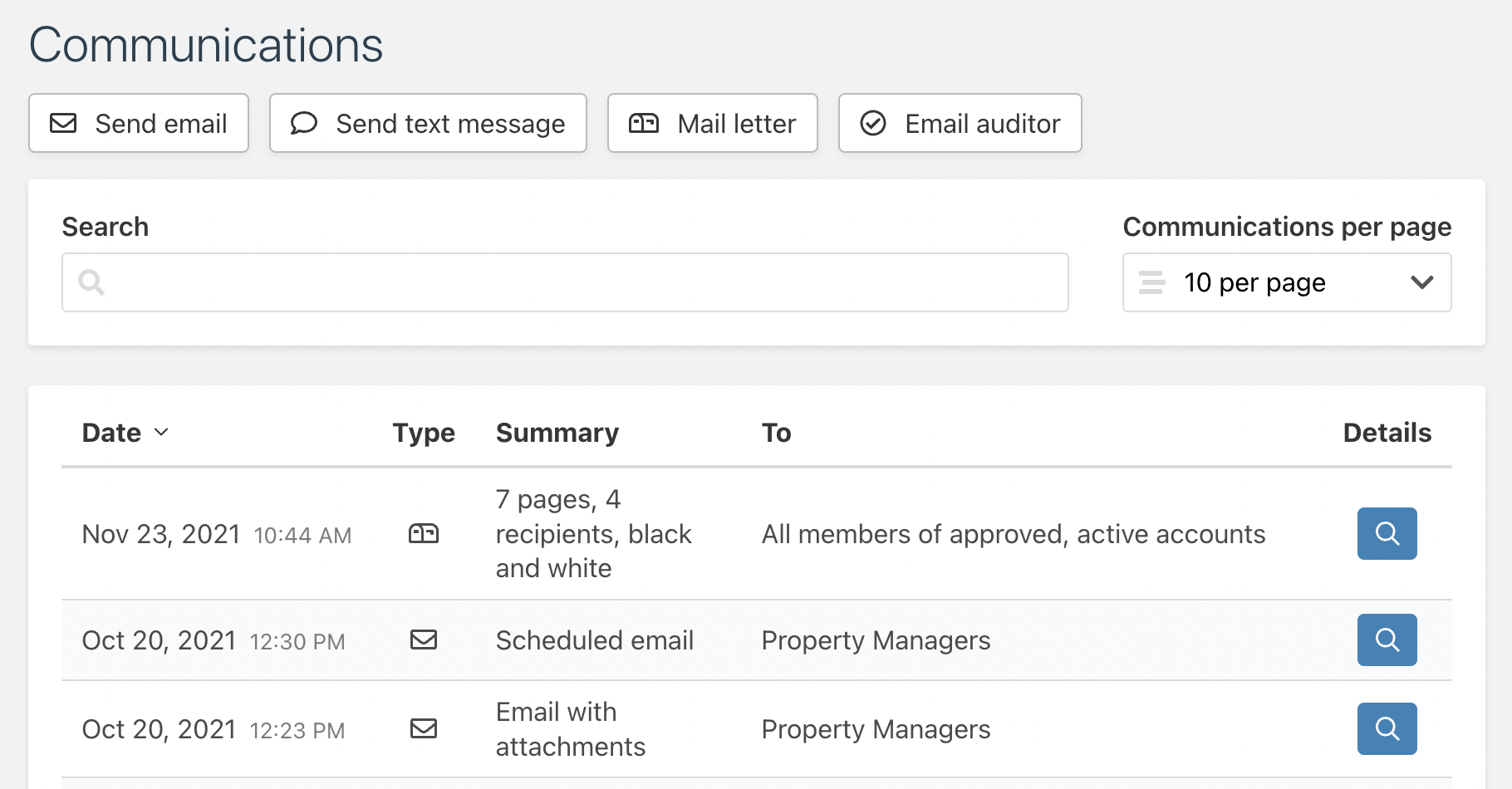Click the envelope icon on Send email
This screenshot has height=789, width=1512.
[x=62, y=123]
